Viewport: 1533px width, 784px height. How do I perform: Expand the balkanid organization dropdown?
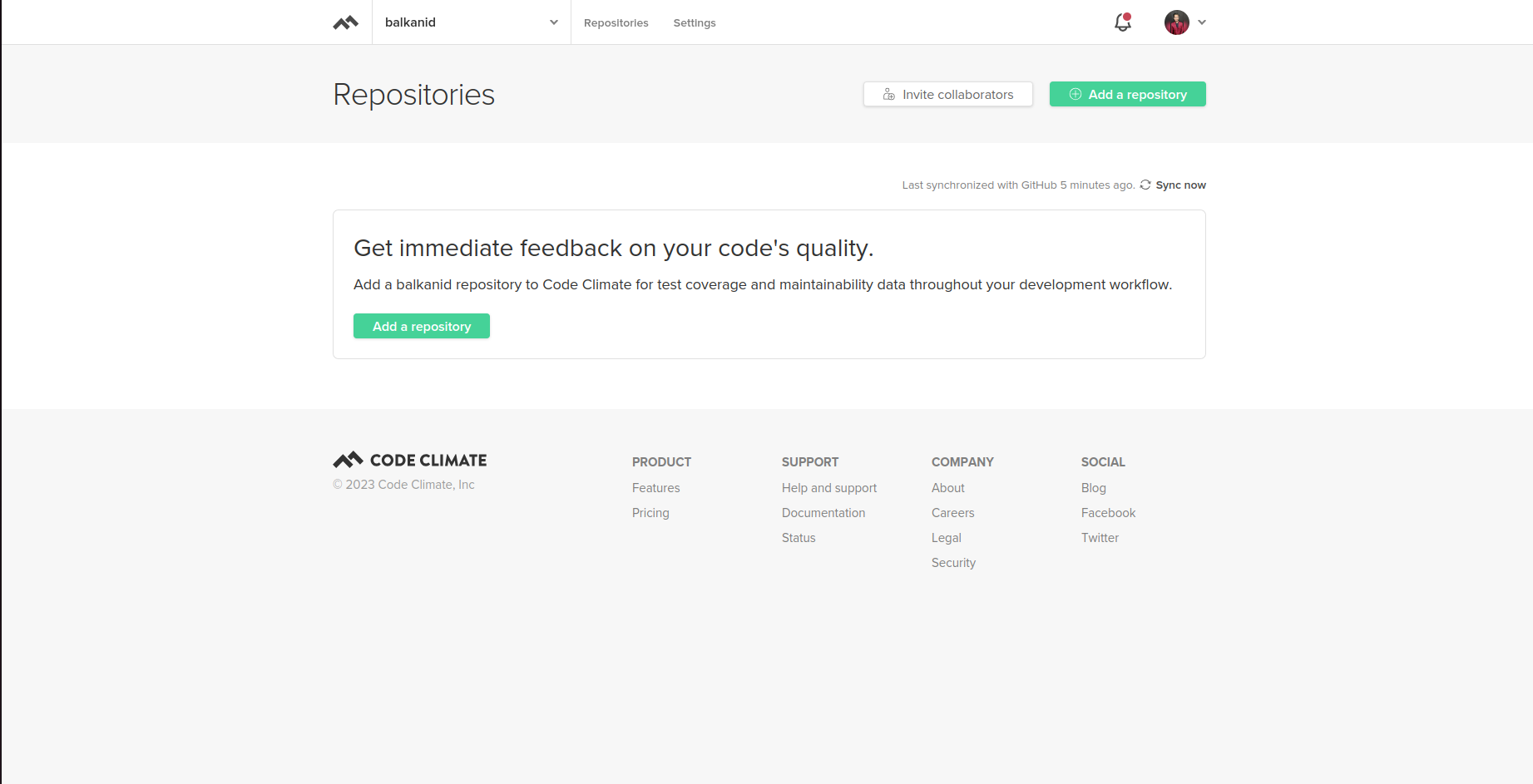point(553,22)
